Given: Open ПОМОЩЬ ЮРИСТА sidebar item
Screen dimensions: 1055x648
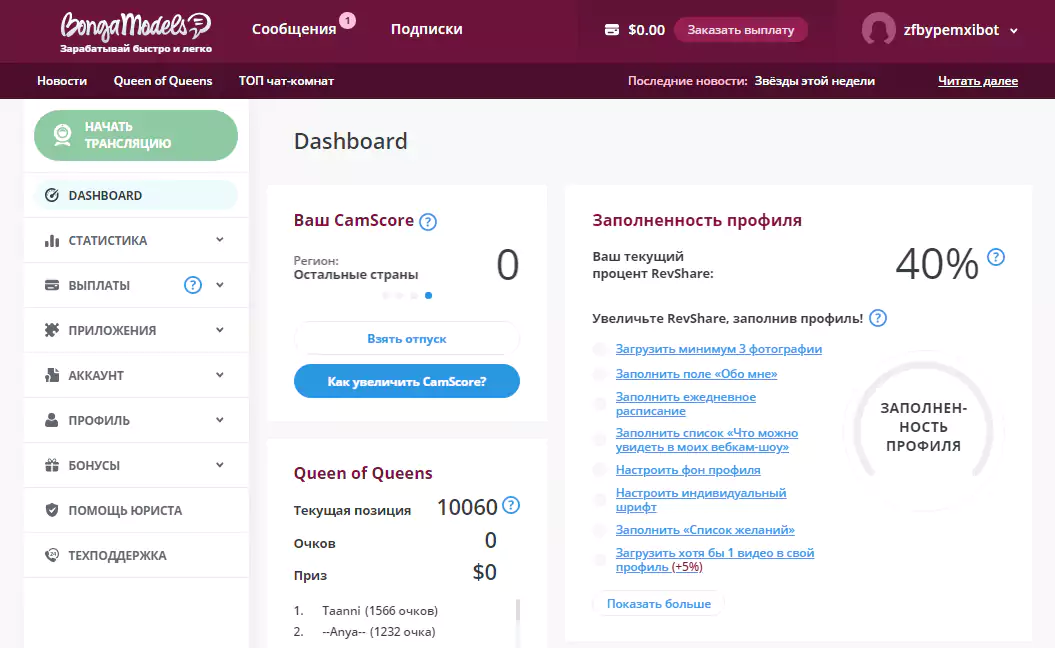Looking at the screenshot, I should 136,510.
